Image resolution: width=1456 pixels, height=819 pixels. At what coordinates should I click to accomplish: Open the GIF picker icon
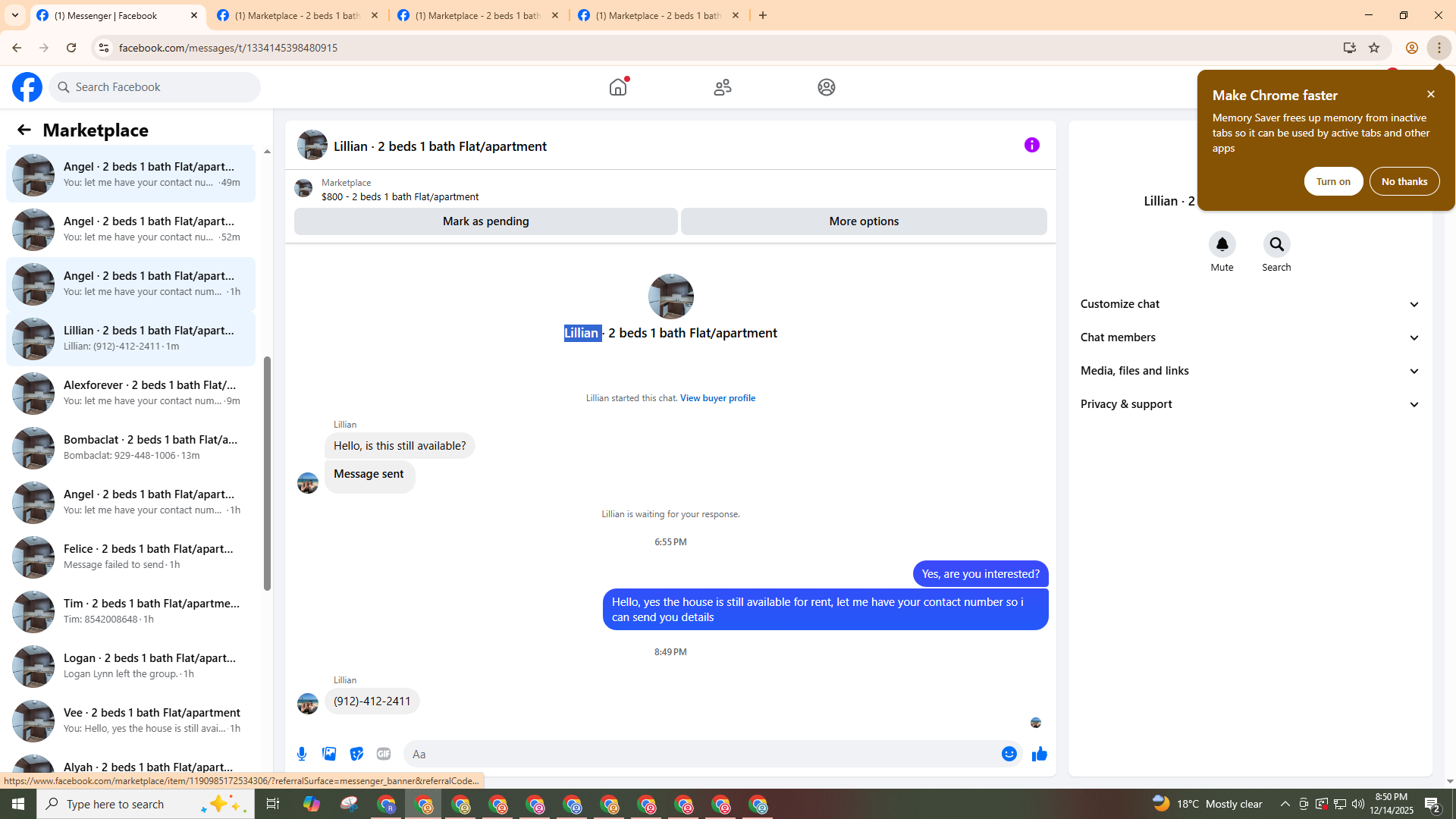coord(384,754)
